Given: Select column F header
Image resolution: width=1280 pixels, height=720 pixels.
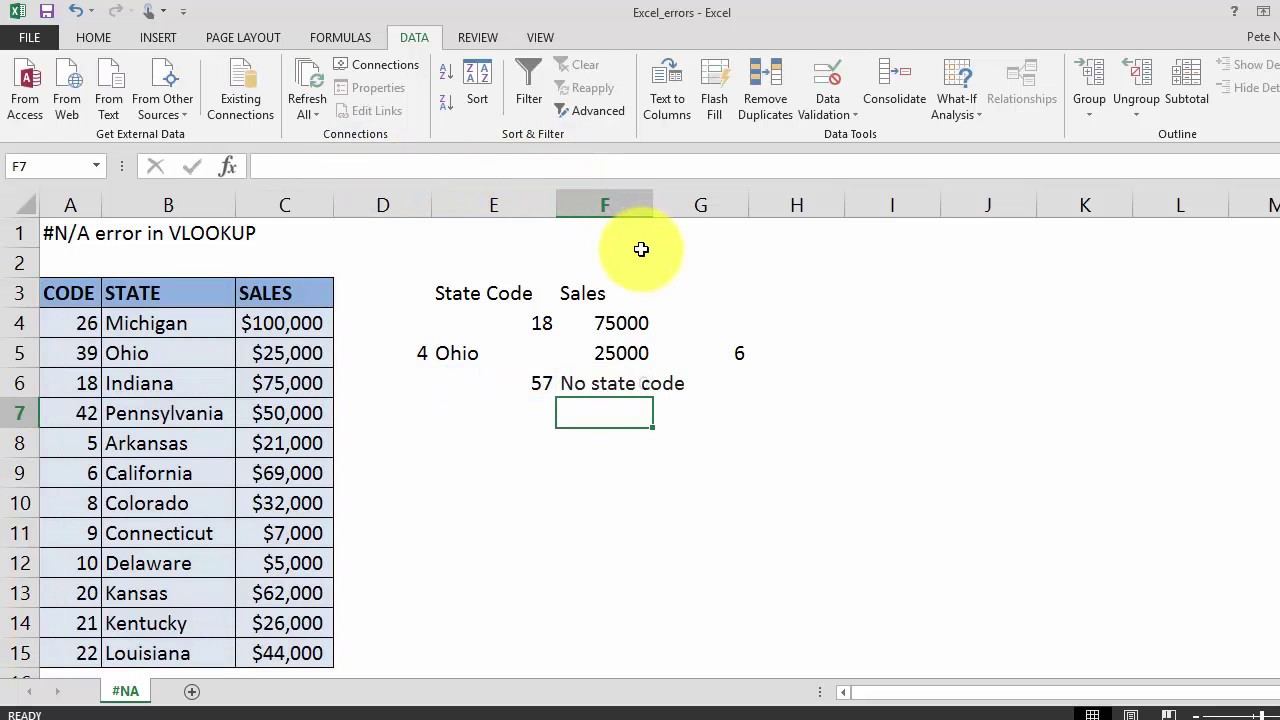Looking at the screenshot, I should [x=604, y=205].
